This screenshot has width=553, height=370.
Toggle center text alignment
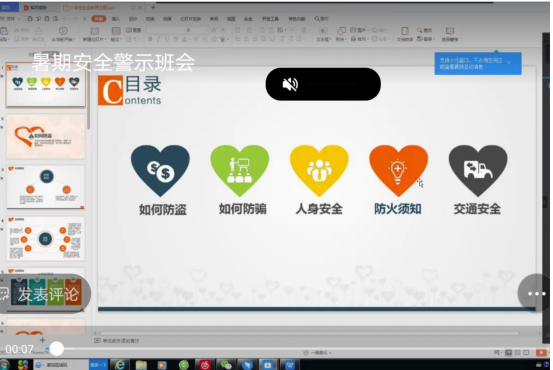pyautogui.click(x=247, y=39)
